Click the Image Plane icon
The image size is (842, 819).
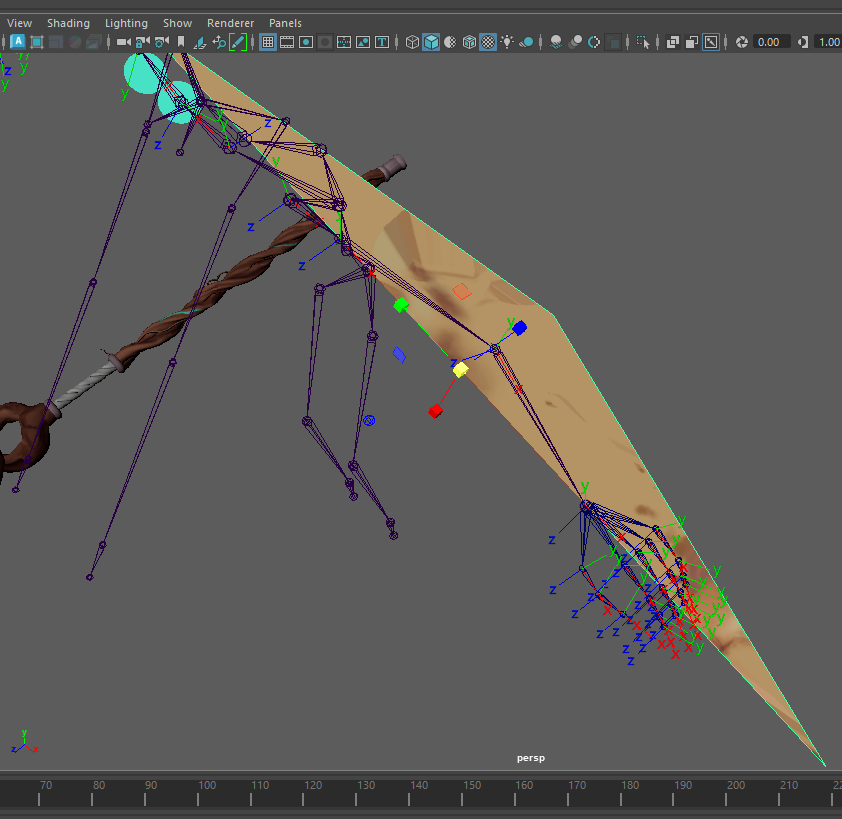pos(200,42)
